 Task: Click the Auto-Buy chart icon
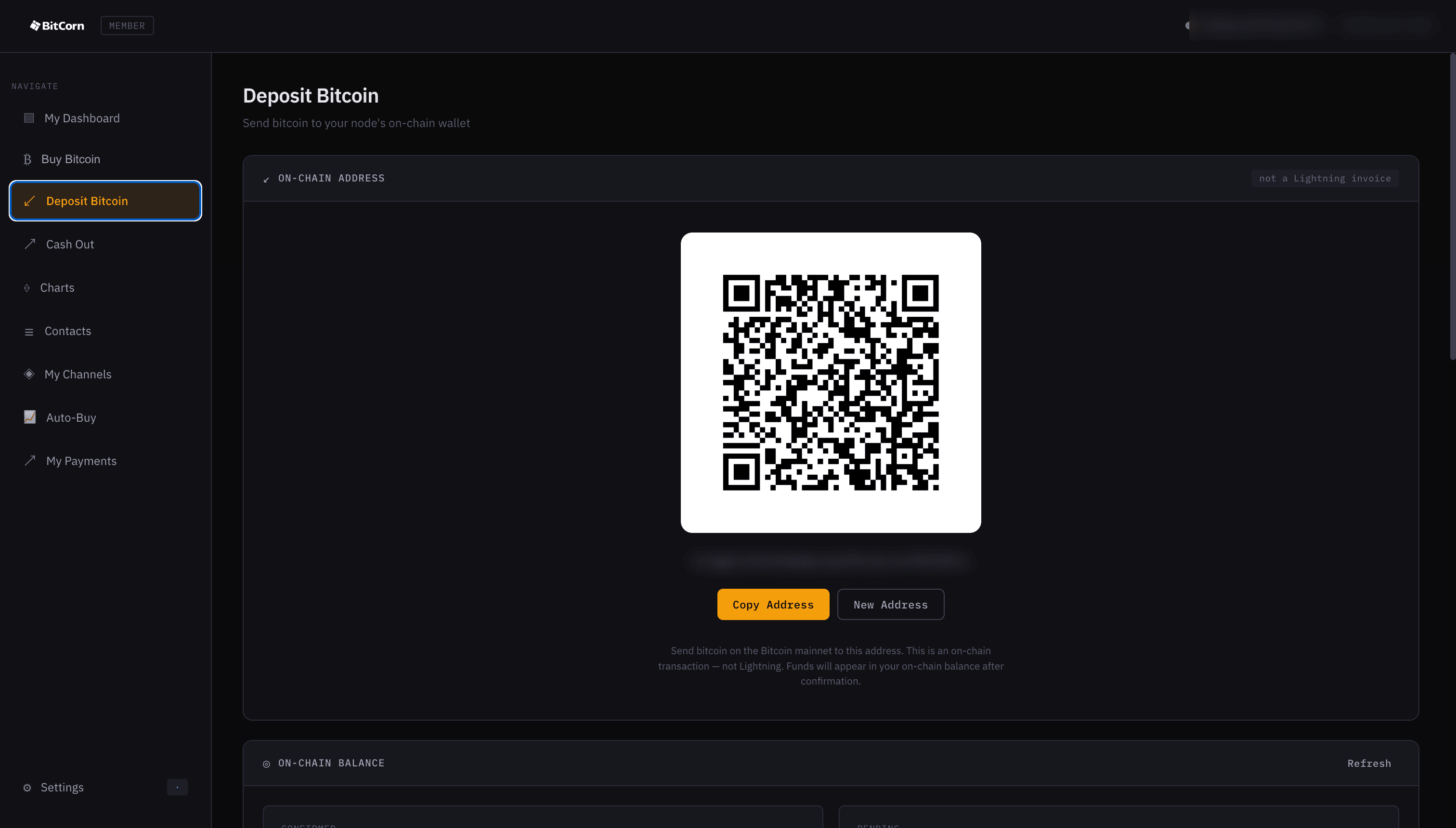[29, 417]
